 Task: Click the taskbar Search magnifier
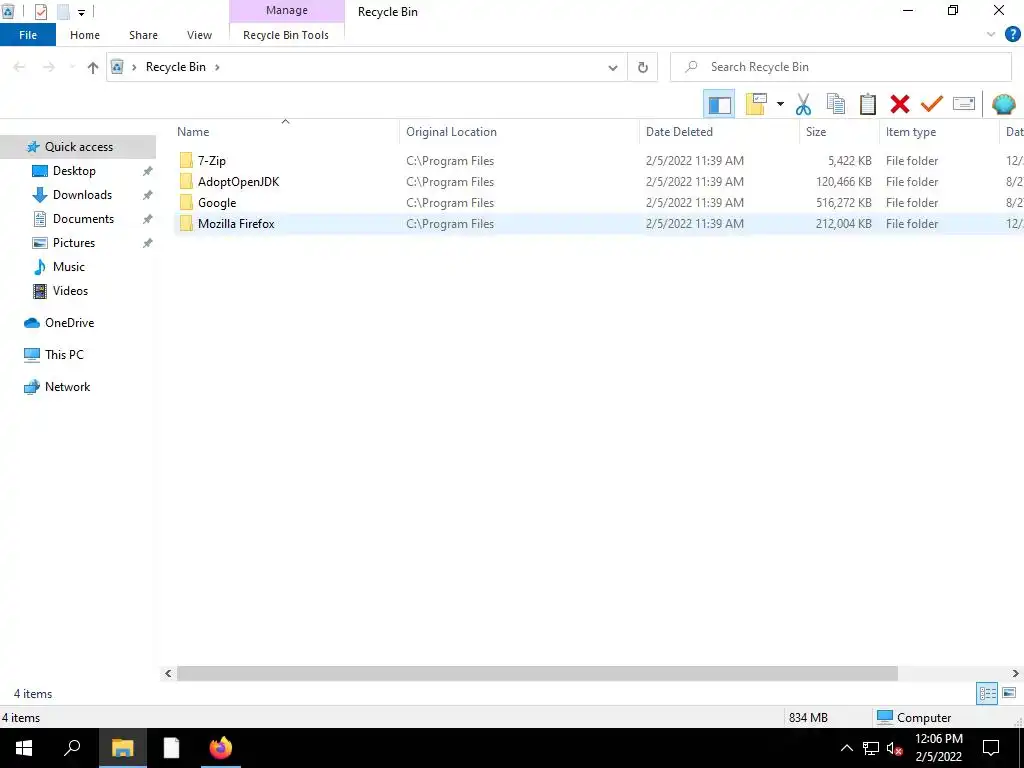point(72,748)
